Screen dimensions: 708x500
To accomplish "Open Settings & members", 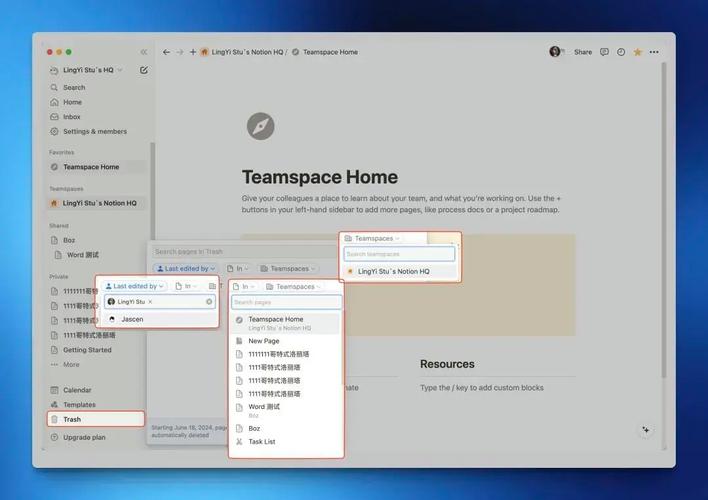I will pyautogui.click(x=97, y=131).
